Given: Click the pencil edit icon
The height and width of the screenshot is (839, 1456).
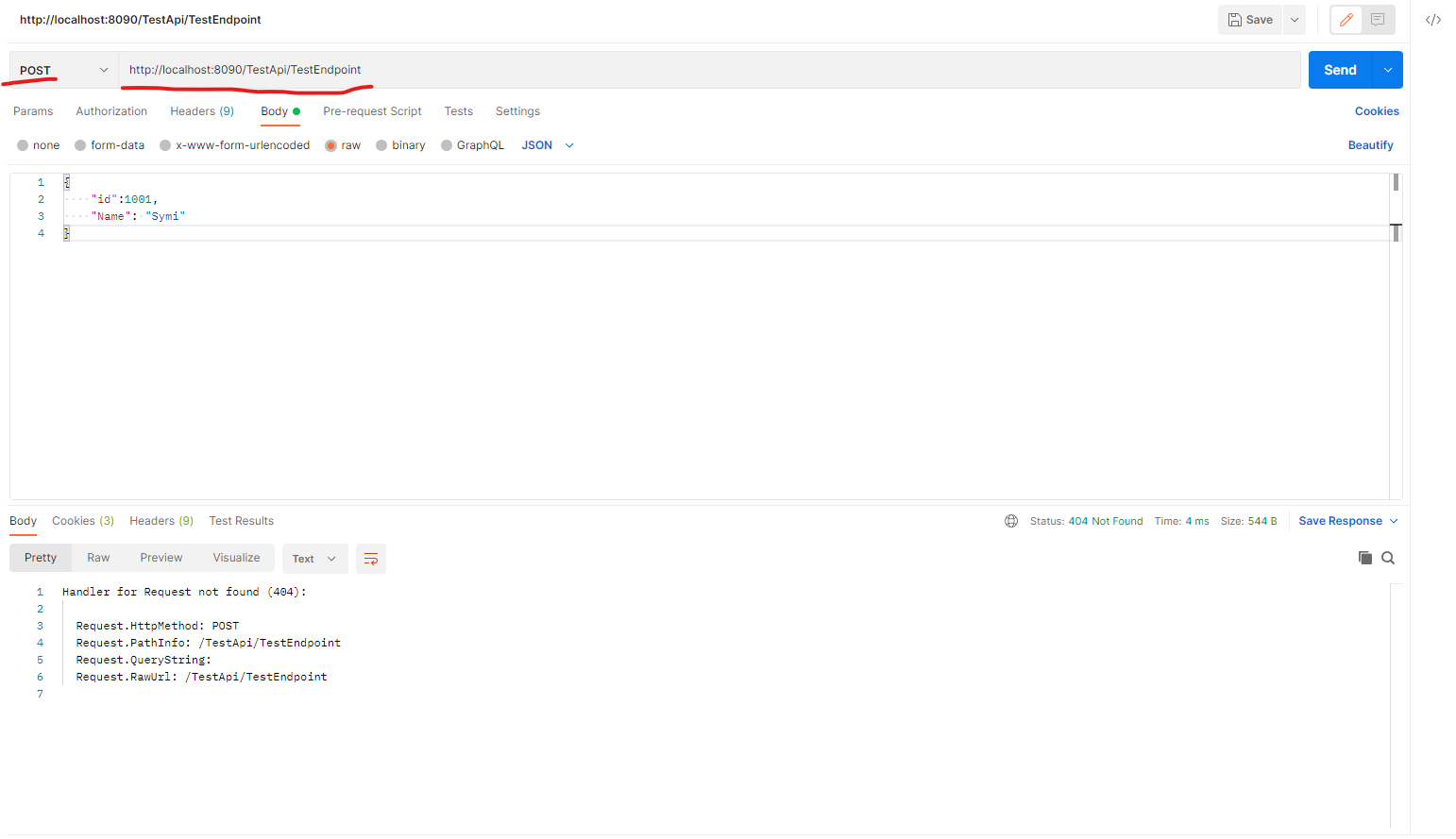Looking at the screenshot, I should click(1346, 20).
